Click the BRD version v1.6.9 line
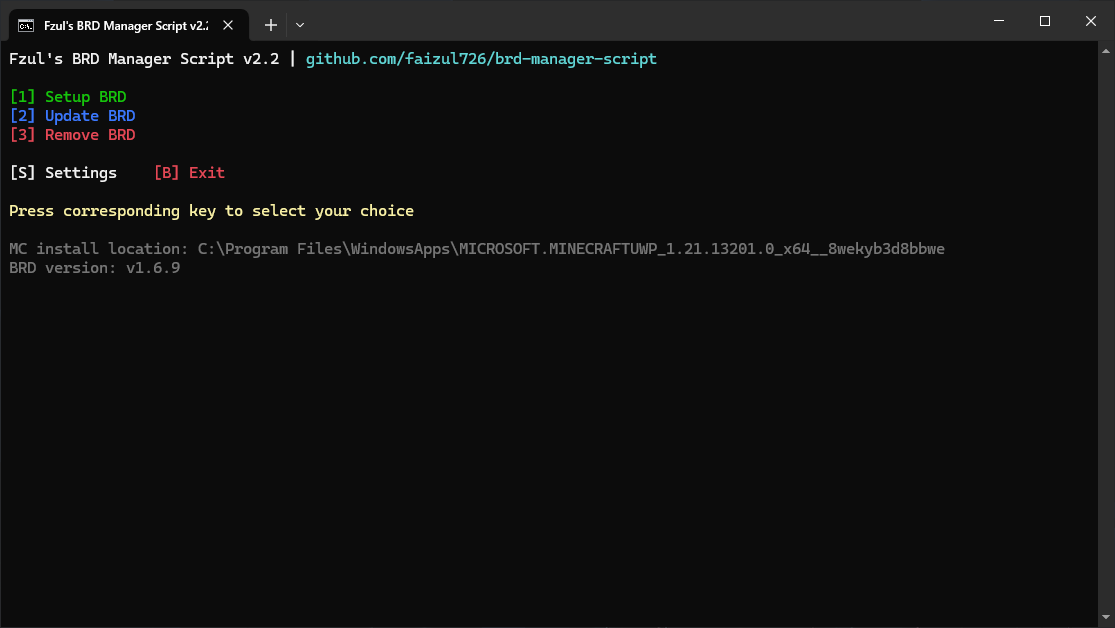The image size is (1115, 628). pyautogui.click(x=94, y=268)
